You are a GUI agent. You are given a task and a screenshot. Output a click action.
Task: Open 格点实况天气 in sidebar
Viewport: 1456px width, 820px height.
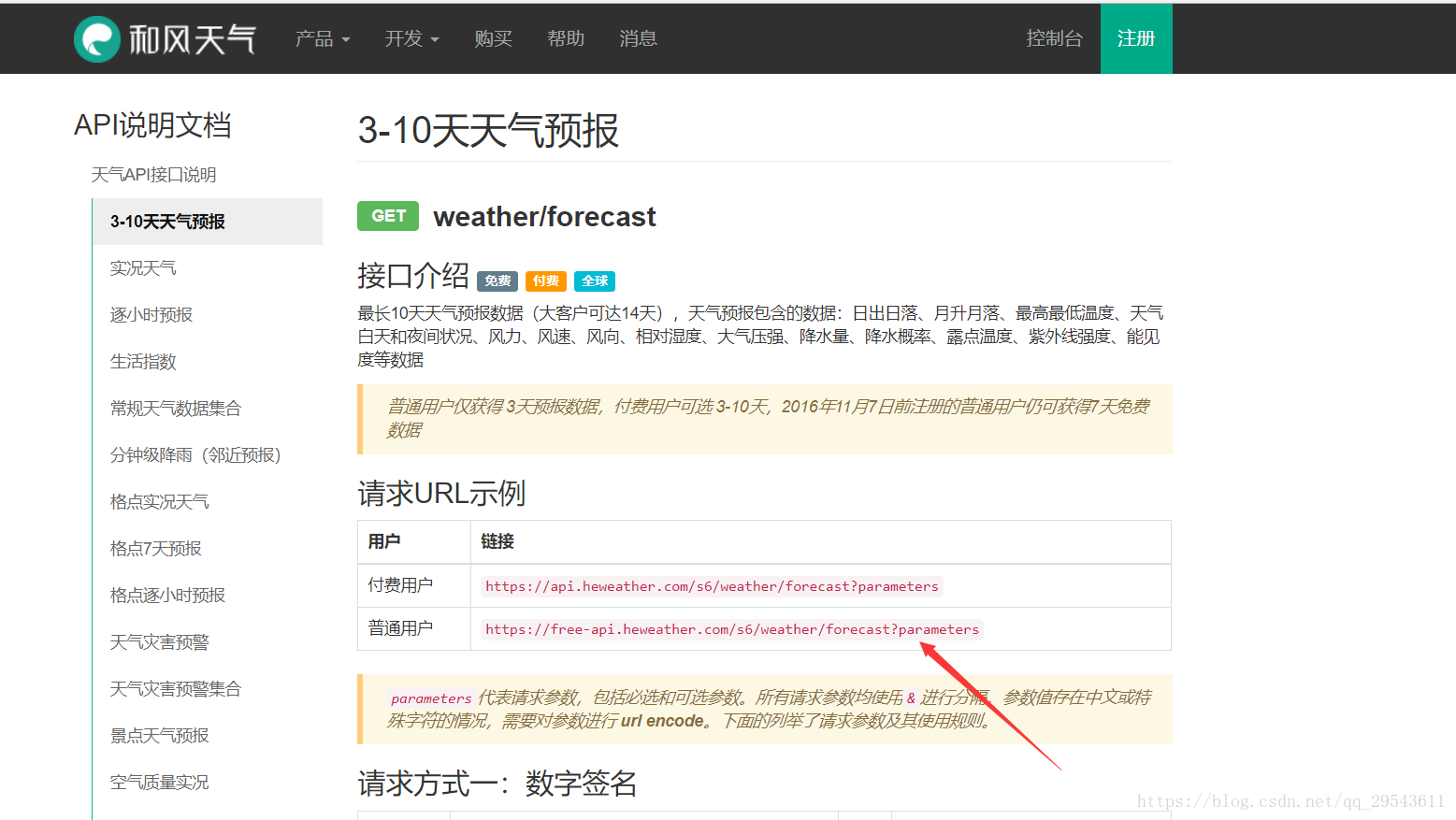[x=160, y=502]
